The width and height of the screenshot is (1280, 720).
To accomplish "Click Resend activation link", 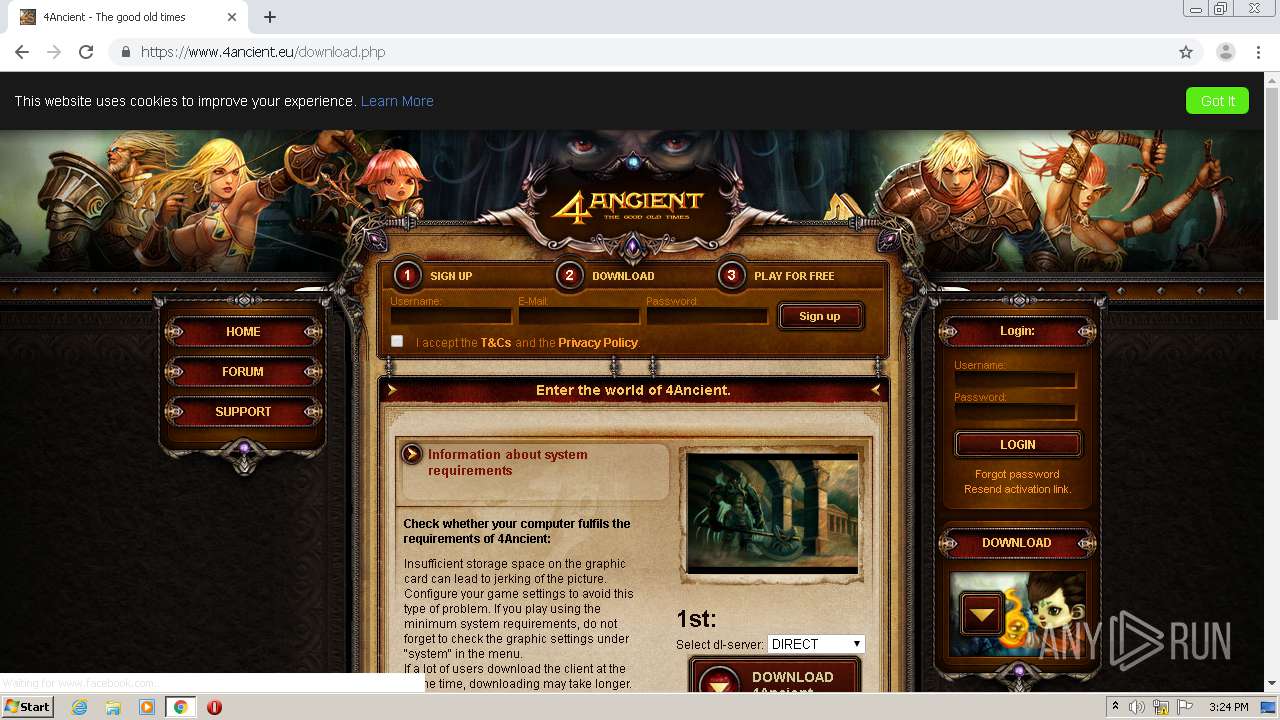I will click(x=1017, y=489).
